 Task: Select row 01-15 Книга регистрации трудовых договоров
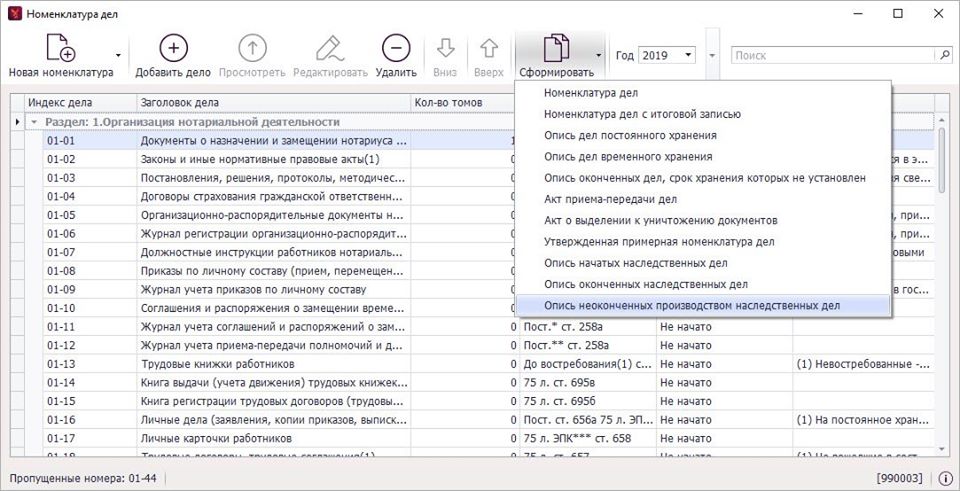click(489, 402)
